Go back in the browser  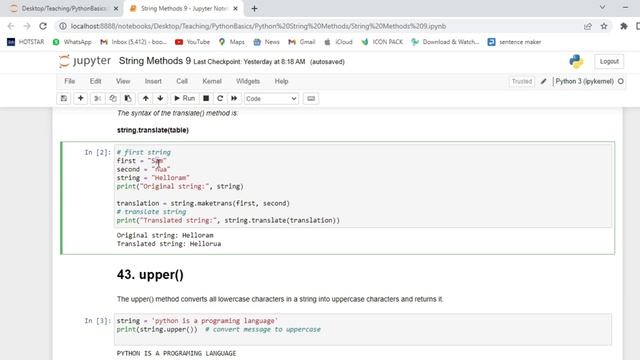point(11,26)
